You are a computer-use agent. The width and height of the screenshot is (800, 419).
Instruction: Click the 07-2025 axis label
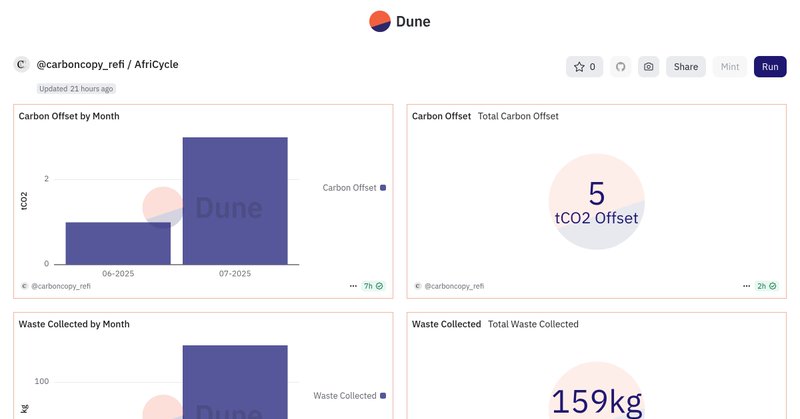point(235,274)
